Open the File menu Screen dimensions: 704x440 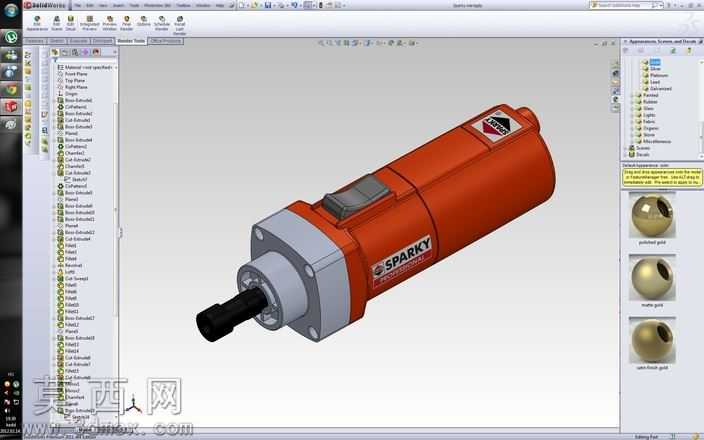[x=78, y=5]
